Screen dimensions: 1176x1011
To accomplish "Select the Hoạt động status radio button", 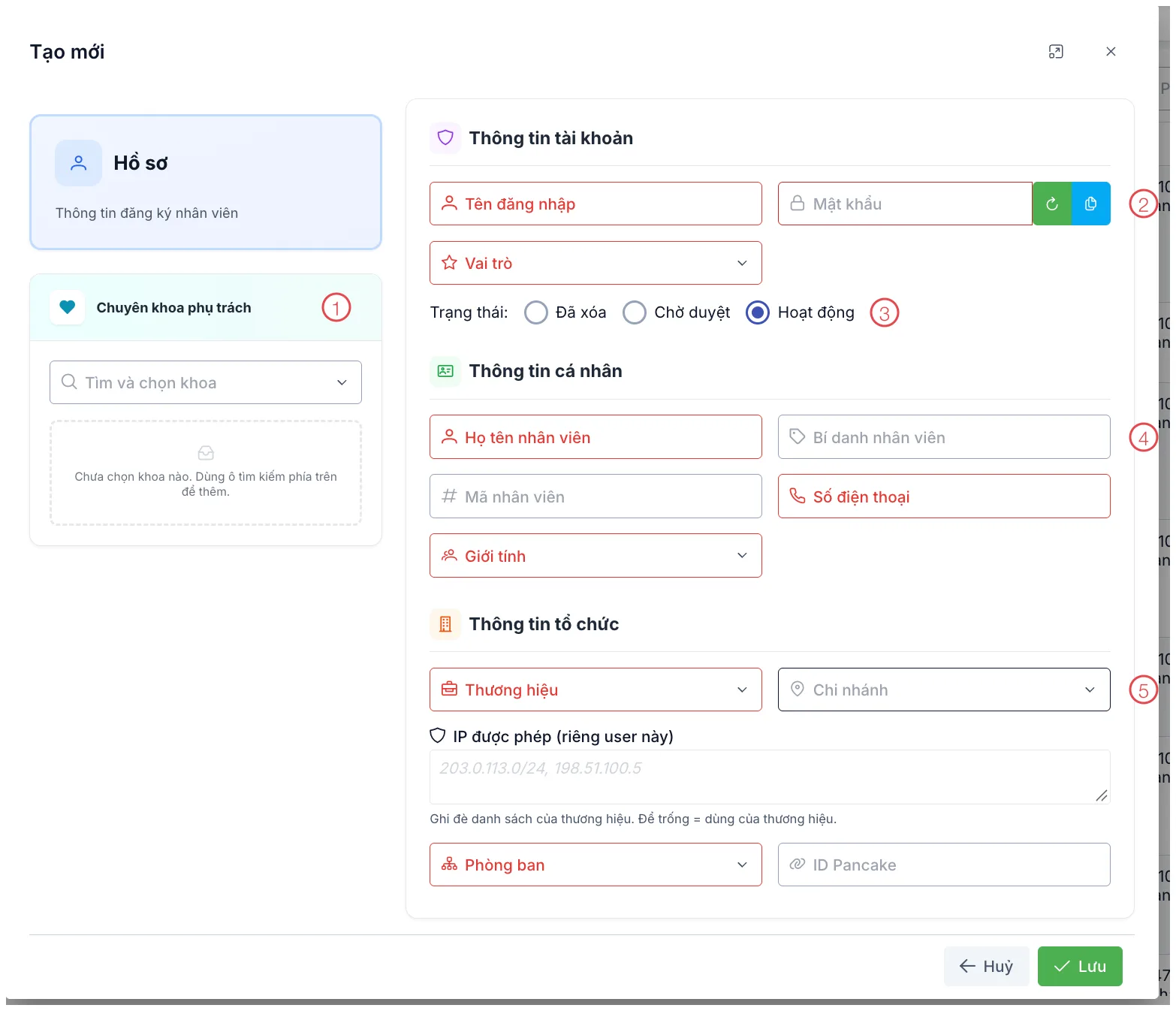I will 758,312.
